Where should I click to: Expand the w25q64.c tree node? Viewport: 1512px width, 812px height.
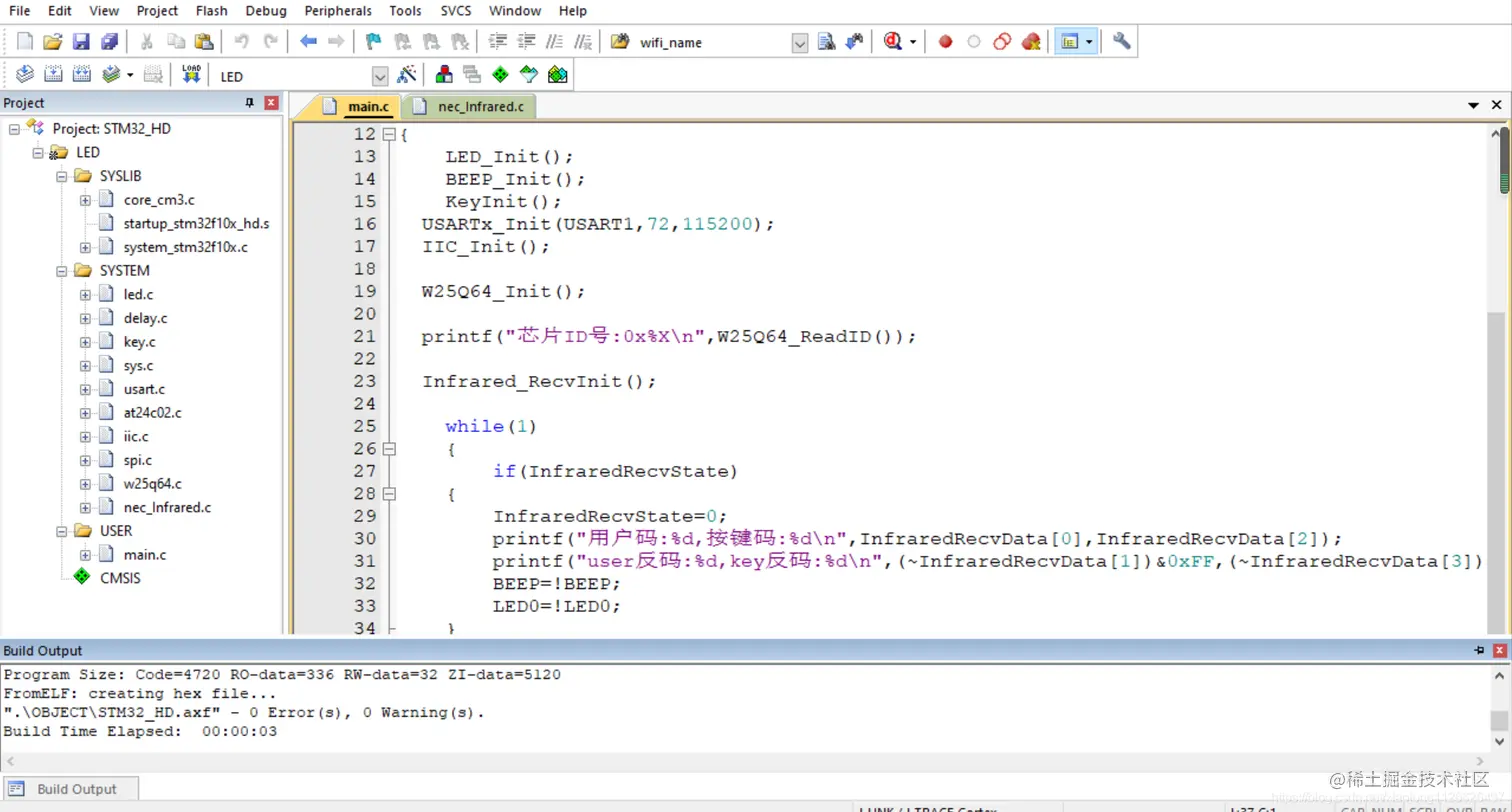(86, 484)
